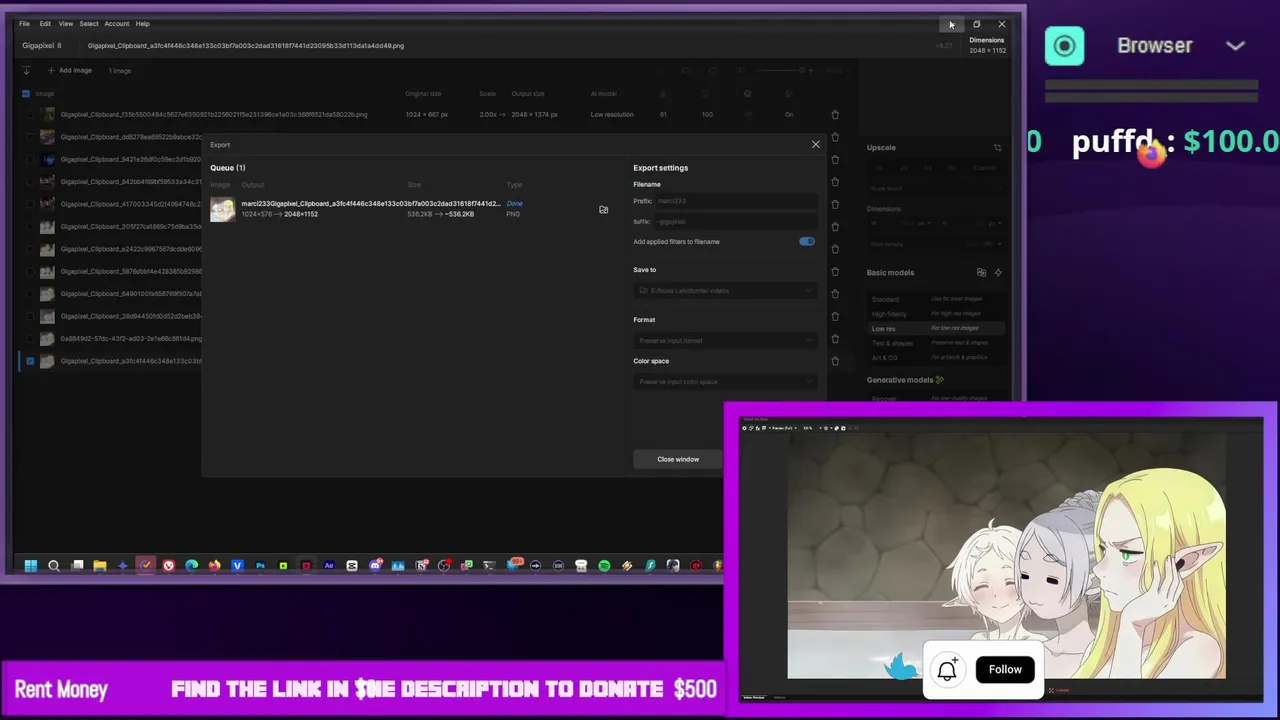Open the Format dropdown
Viewport: 1280px width, 720px height.
(725, 341)
